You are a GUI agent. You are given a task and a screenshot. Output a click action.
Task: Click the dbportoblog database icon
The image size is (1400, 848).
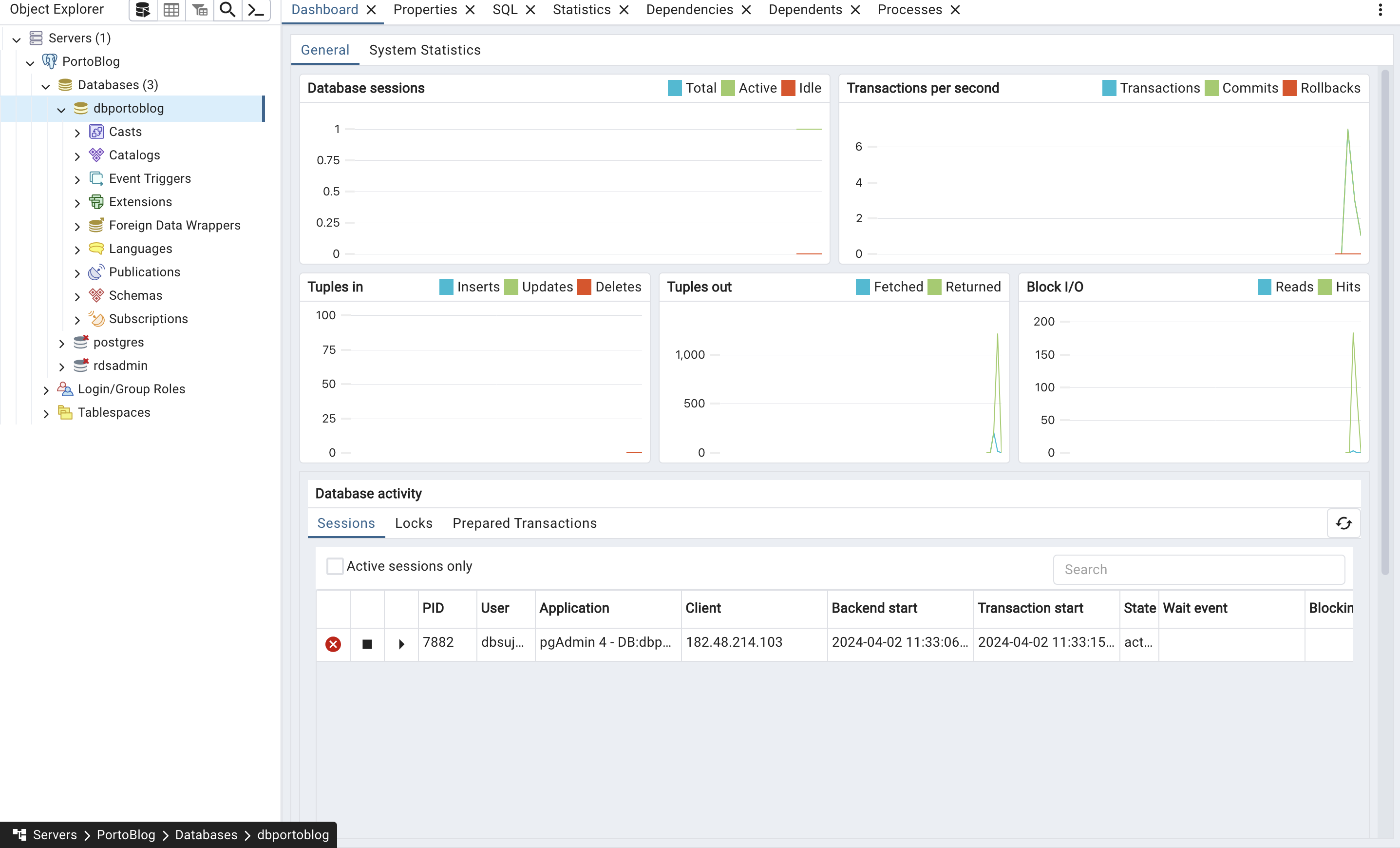81,108
